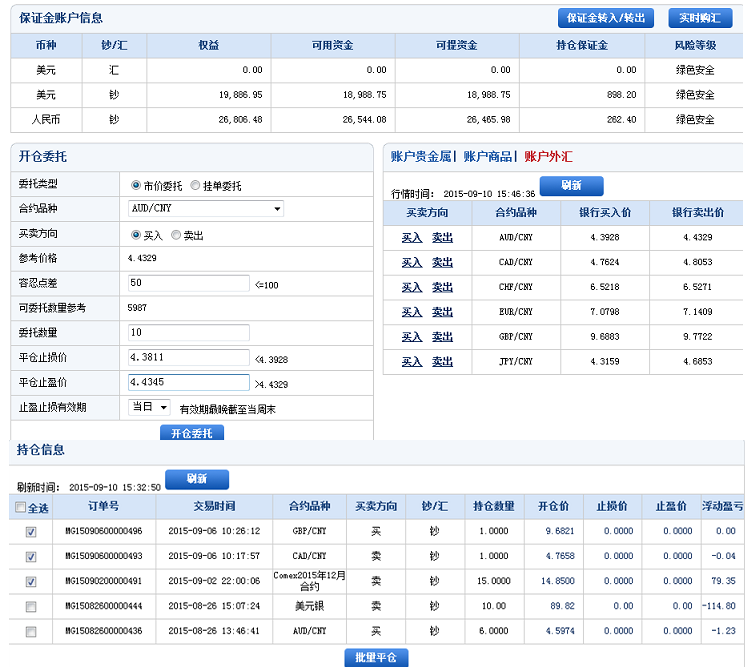
Task: Click 卖出 link in GBP/CNY quote row
Action: click(x=442, y=337)
